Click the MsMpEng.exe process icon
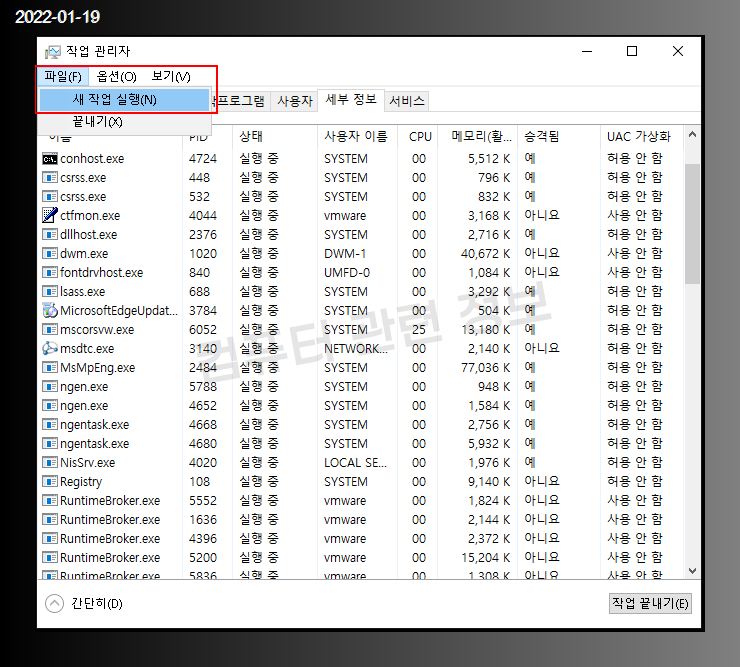The image size is (740, 667). [x=50, y=367]
